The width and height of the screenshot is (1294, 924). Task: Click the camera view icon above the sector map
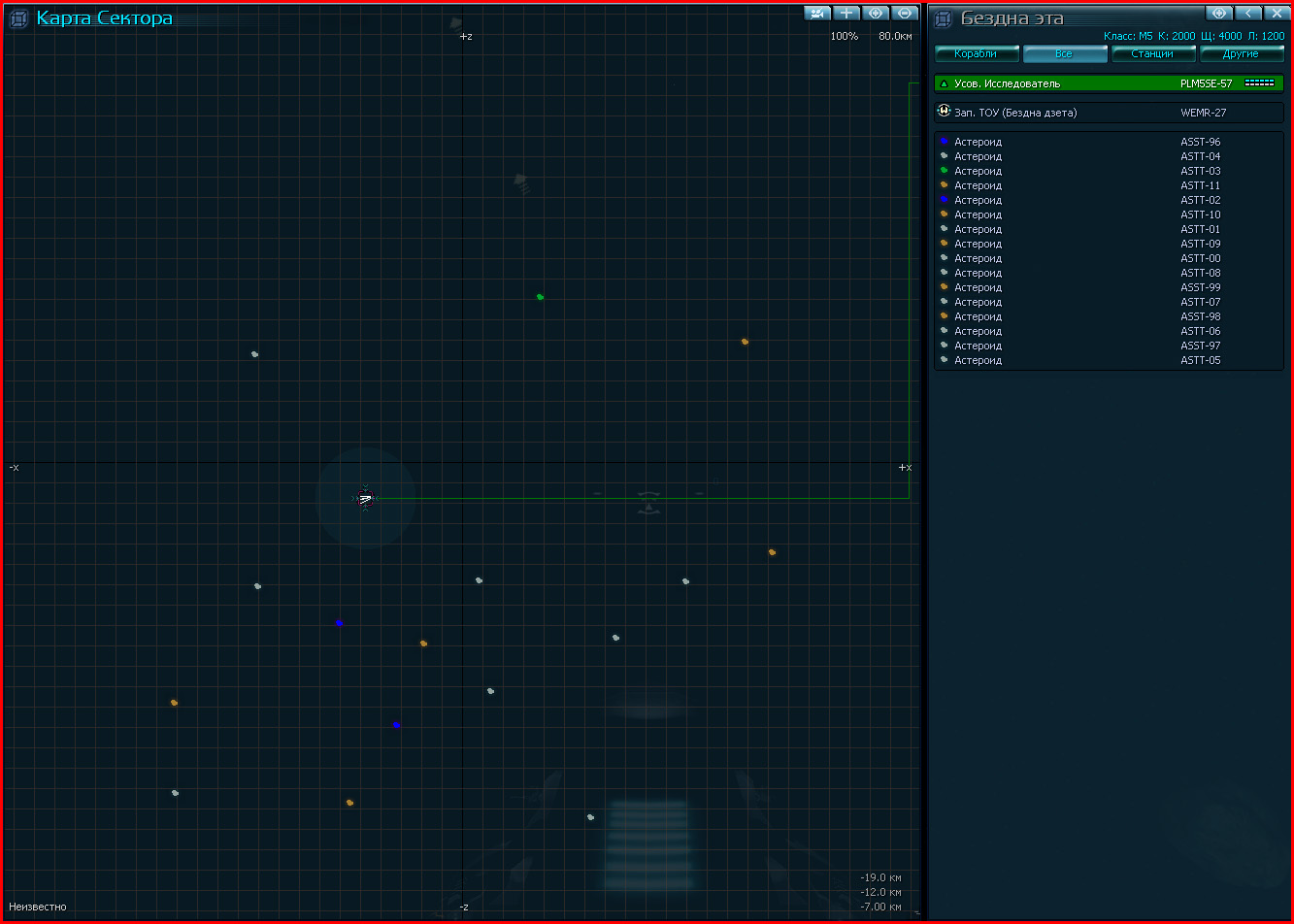pos(817,13)
